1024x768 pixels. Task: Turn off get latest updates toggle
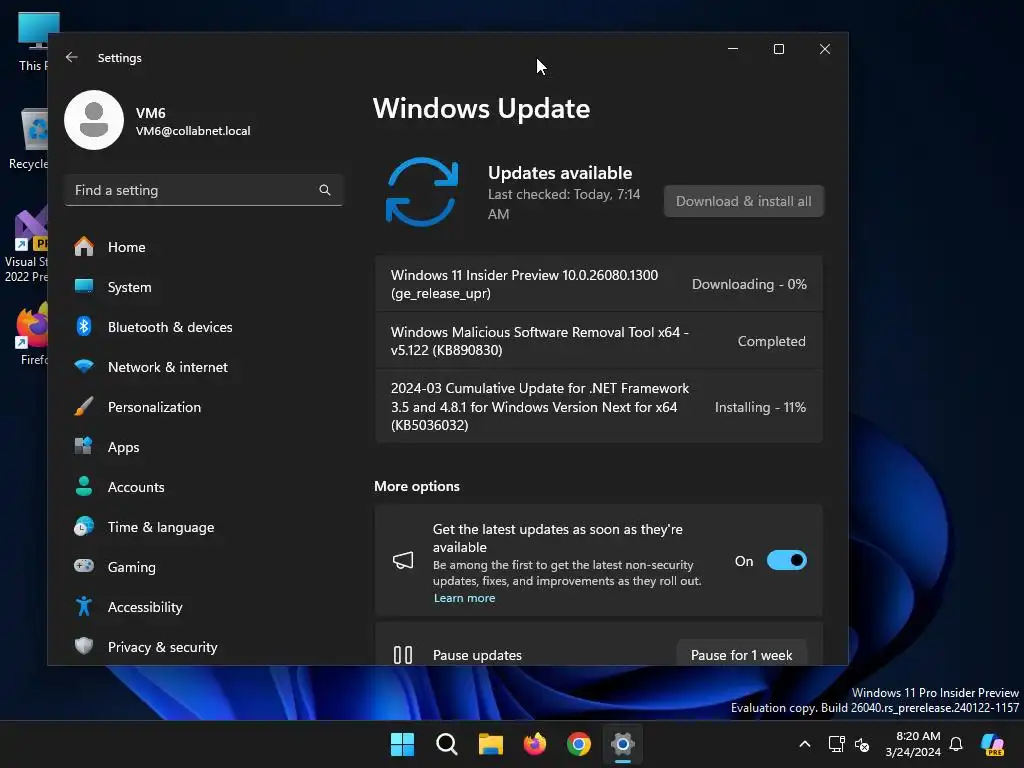point(786,560)
